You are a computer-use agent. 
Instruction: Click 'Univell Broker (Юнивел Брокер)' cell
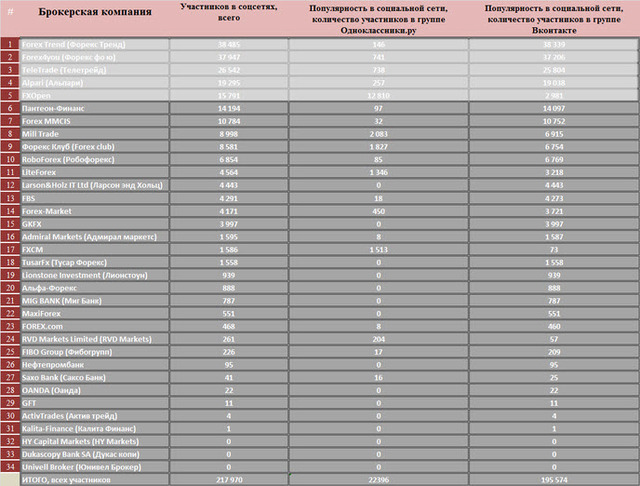[95, 467]
